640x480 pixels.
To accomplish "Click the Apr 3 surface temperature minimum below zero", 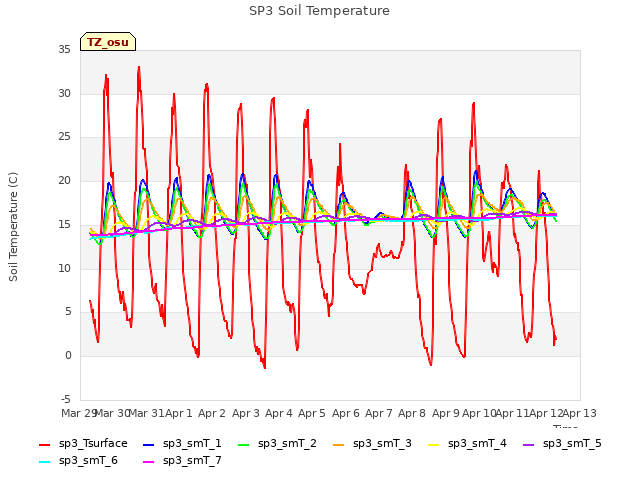I will pos(264,367).
